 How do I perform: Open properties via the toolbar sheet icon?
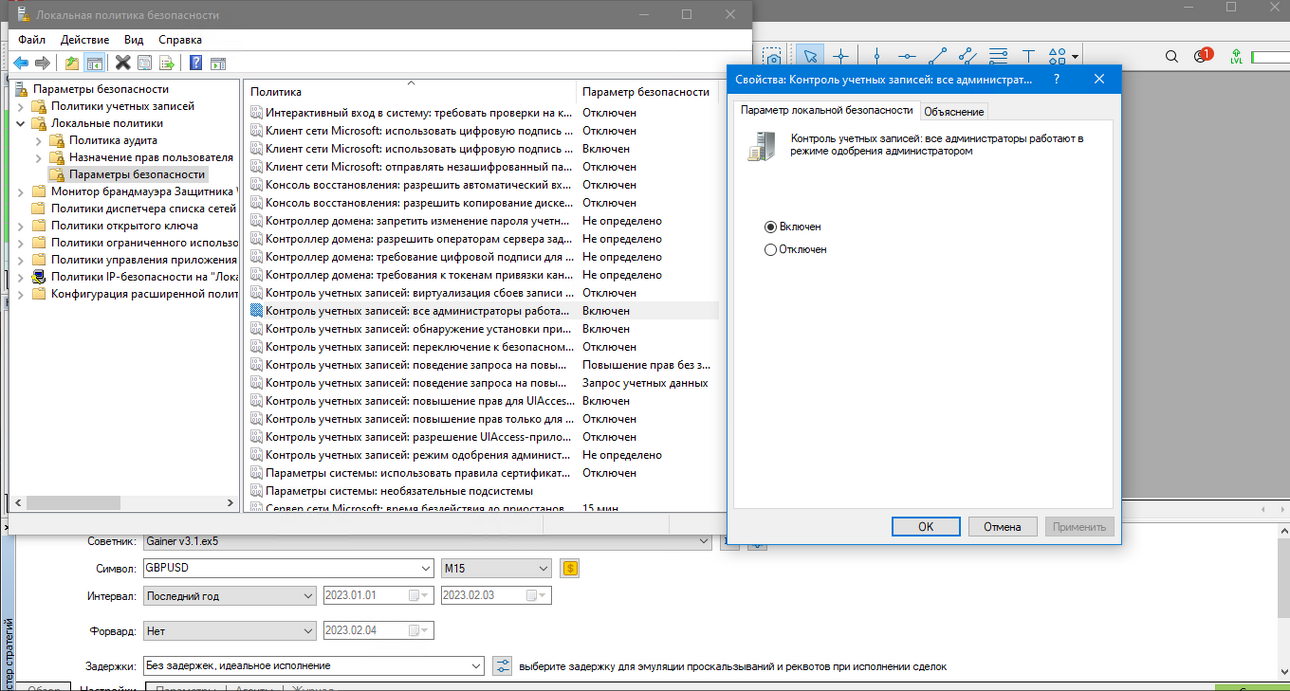point(145,63)
